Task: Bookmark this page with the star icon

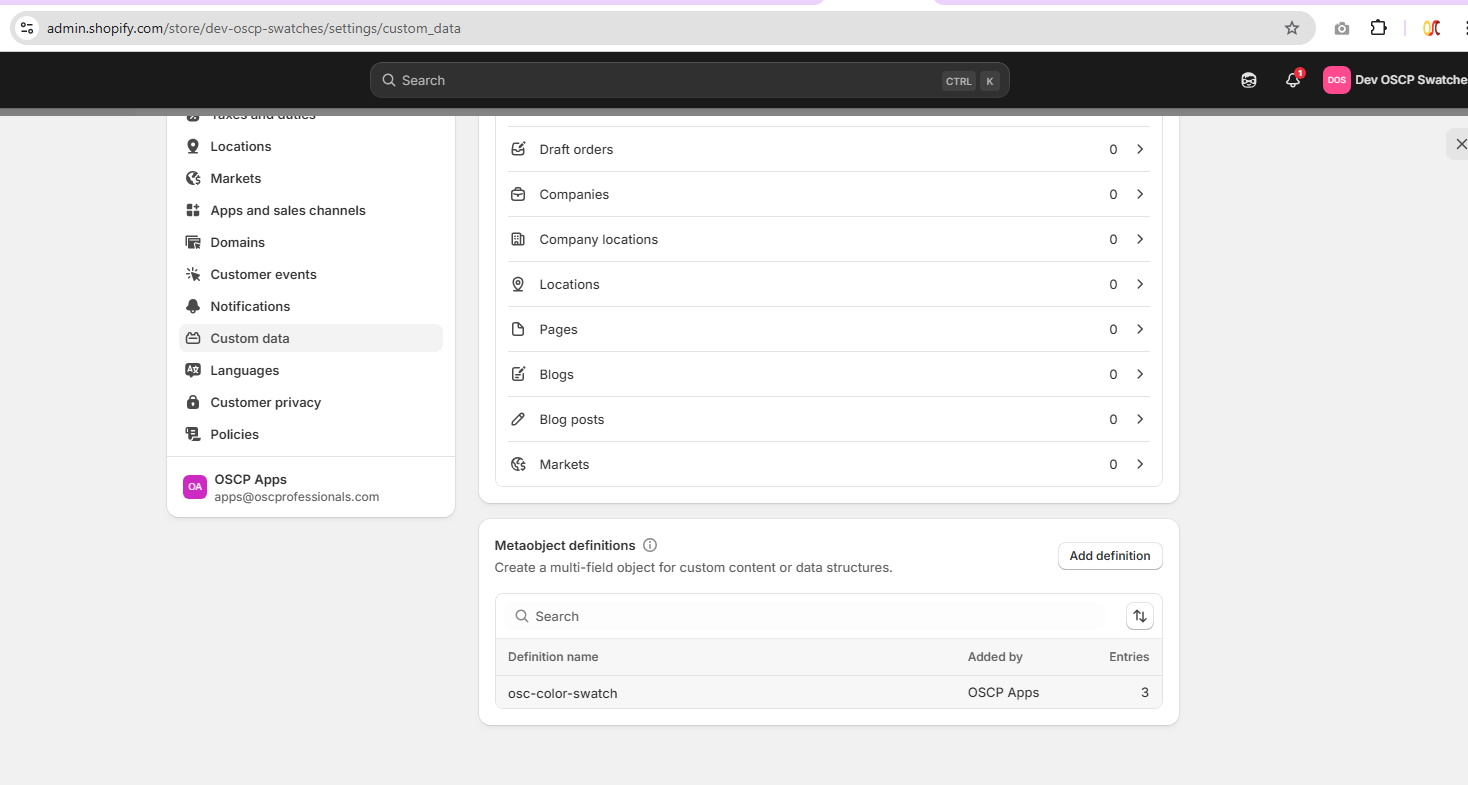Action: 1292,28
